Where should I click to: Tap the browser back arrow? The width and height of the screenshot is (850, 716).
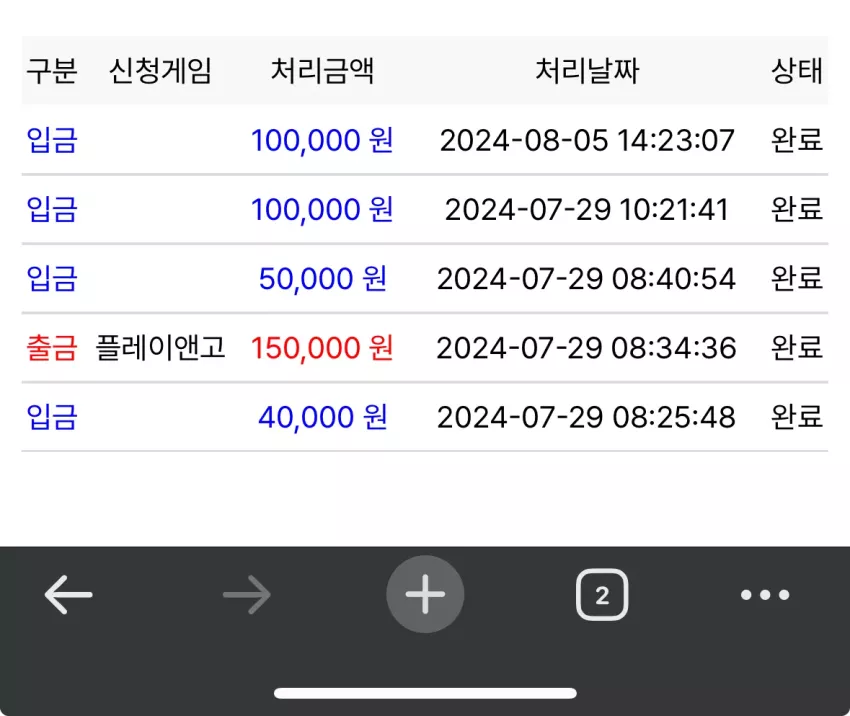(x=68, y=595)
